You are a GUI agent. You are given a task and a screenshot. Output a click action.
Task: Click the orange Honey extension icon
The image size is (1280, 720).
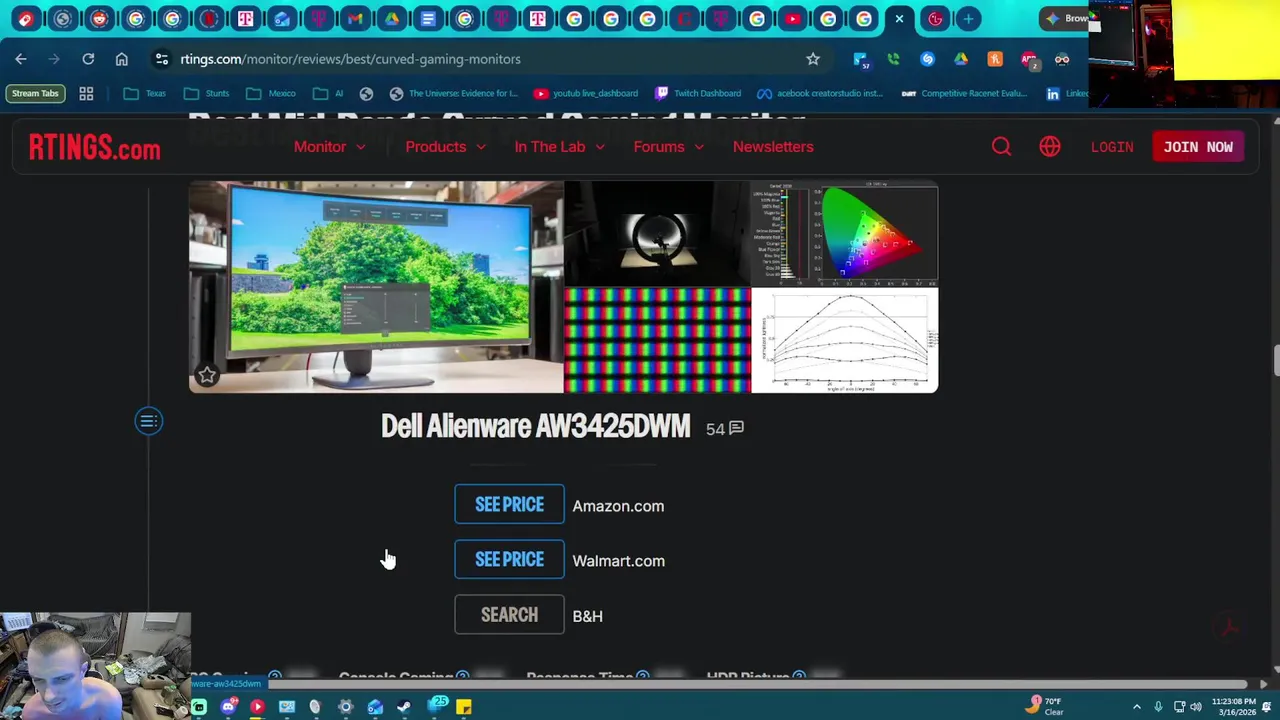coord(995,59)
